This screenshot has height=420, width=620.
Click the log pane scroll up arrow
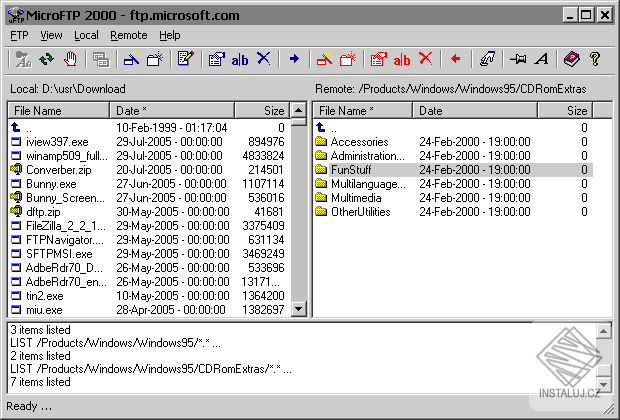click(x=603, y=331)
